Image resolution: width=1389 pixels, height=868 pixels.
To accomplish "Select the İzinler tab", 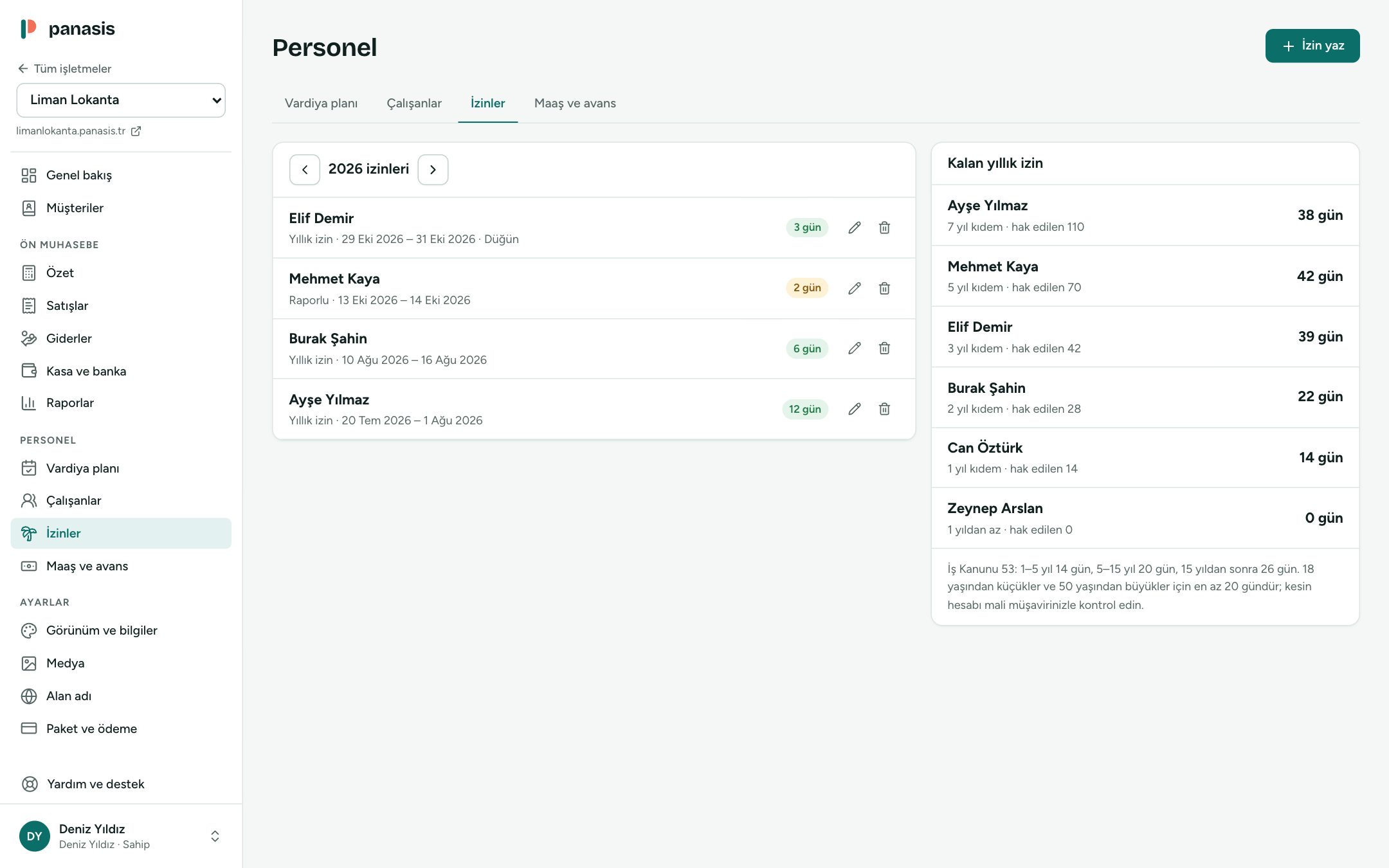I will (487, 104).
